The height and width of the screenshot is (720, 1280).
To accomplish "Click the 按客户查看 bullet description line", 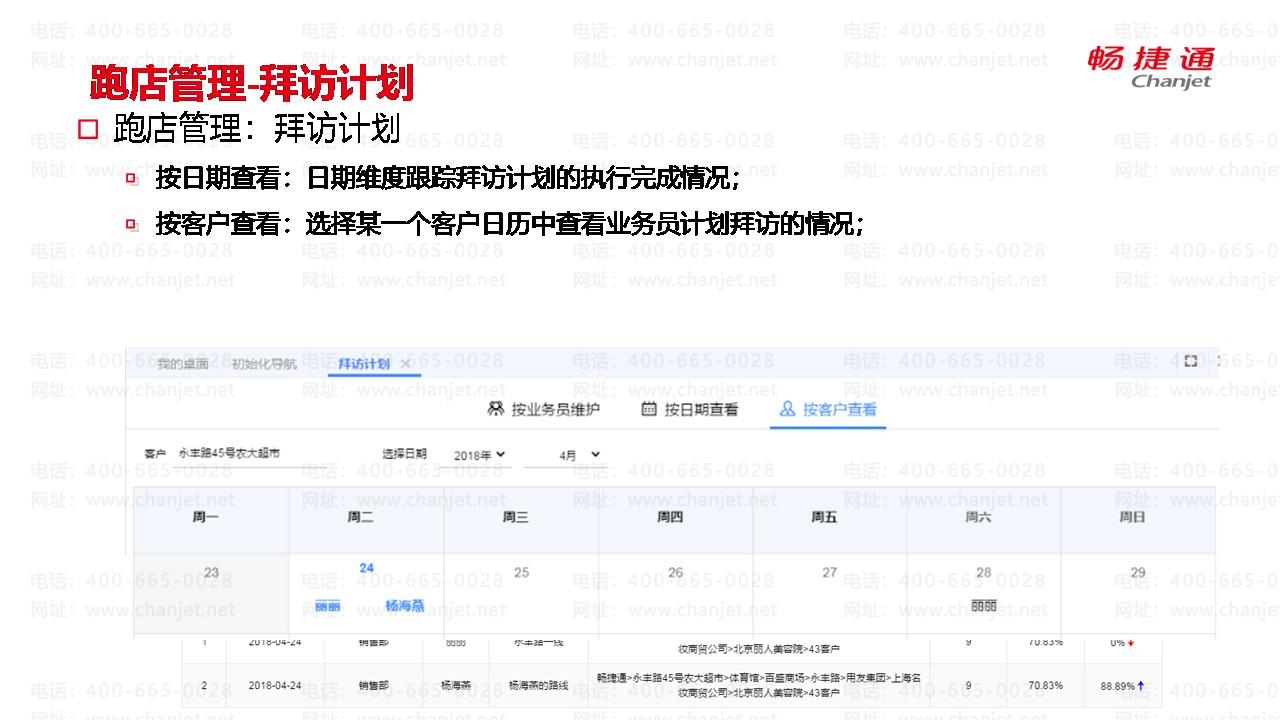I will click(510, 224).
